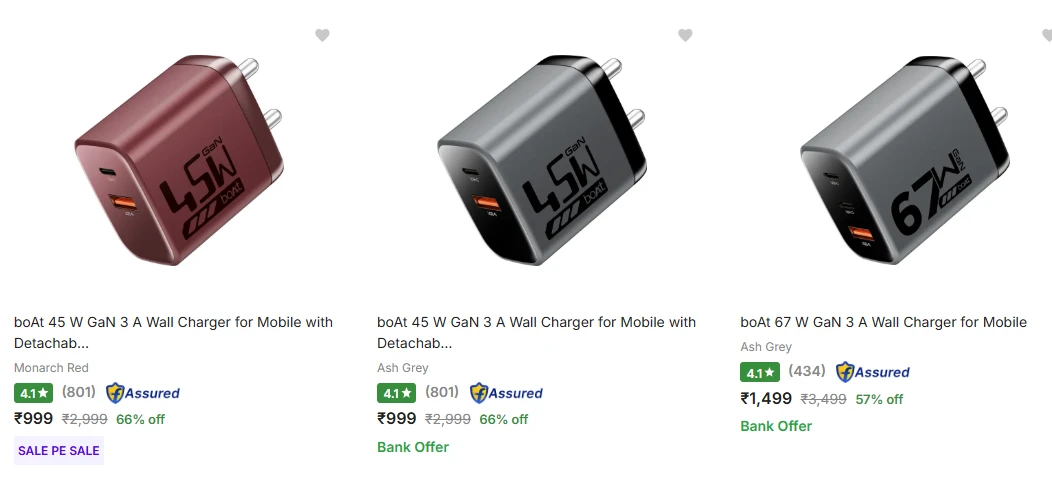Click the Assured badge on Ash Grey 45W charger
Image resolution: width=1052 pixels, height=478 pixels.
[506, 393]
